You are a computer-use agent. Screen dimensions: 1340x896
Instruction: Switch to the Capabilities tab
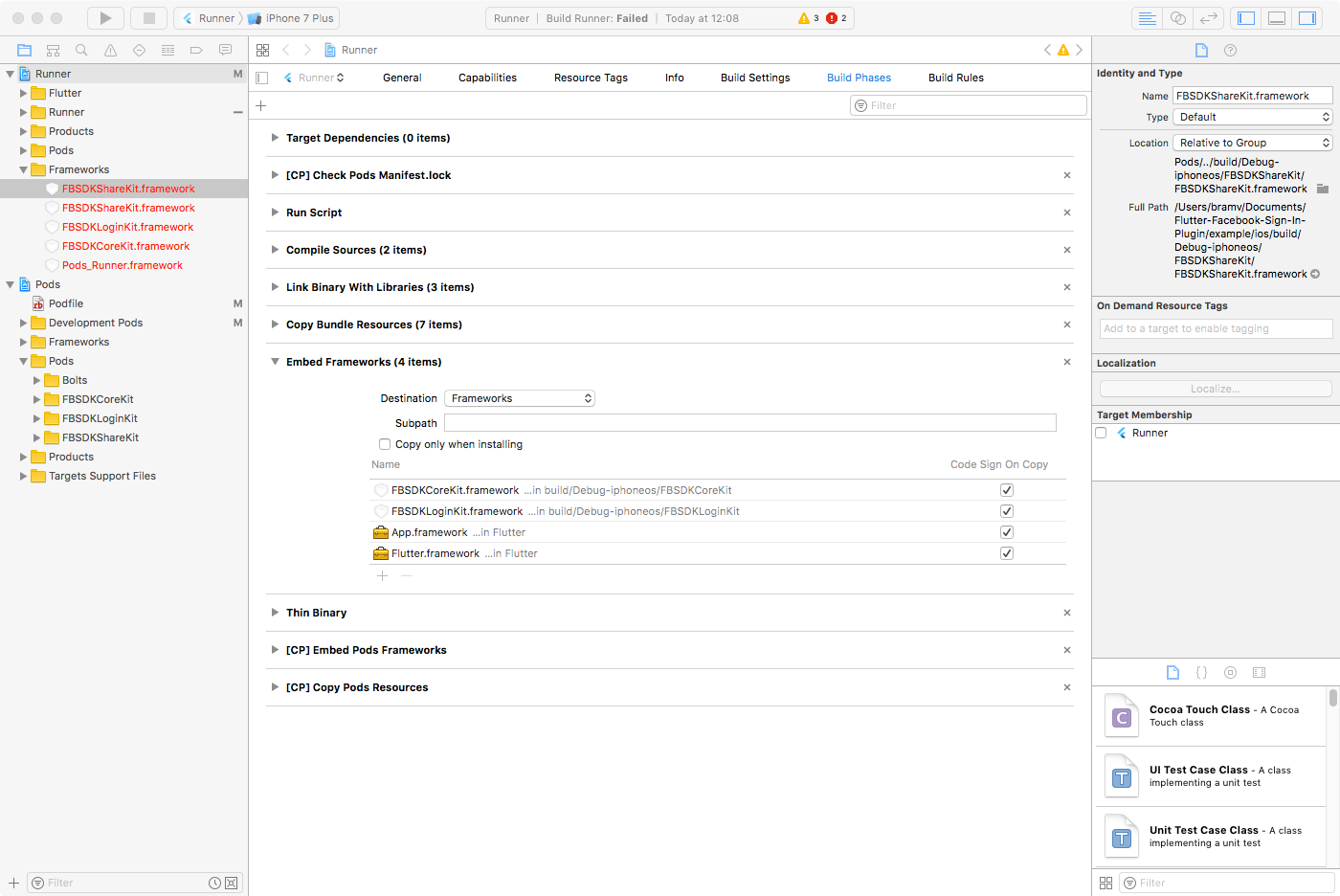pyautogui.click(x=487, y=78)
